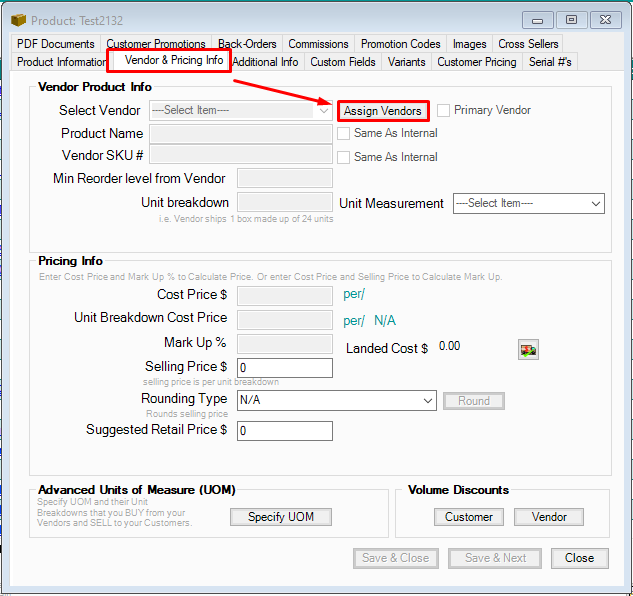Click the product box icon in title bar

[19, 20]
